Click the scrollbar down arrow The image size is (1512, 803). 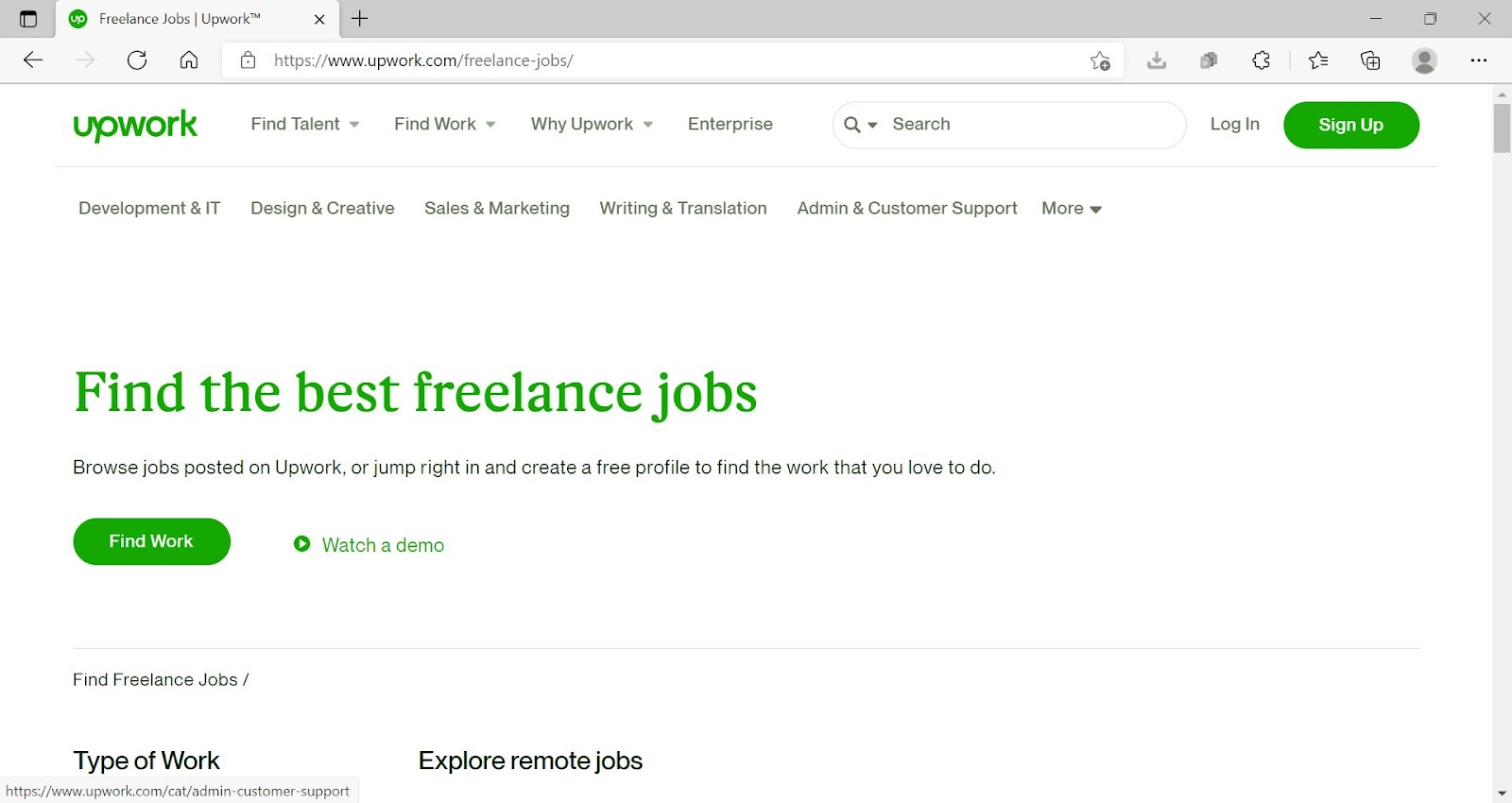pos(1502,794)
